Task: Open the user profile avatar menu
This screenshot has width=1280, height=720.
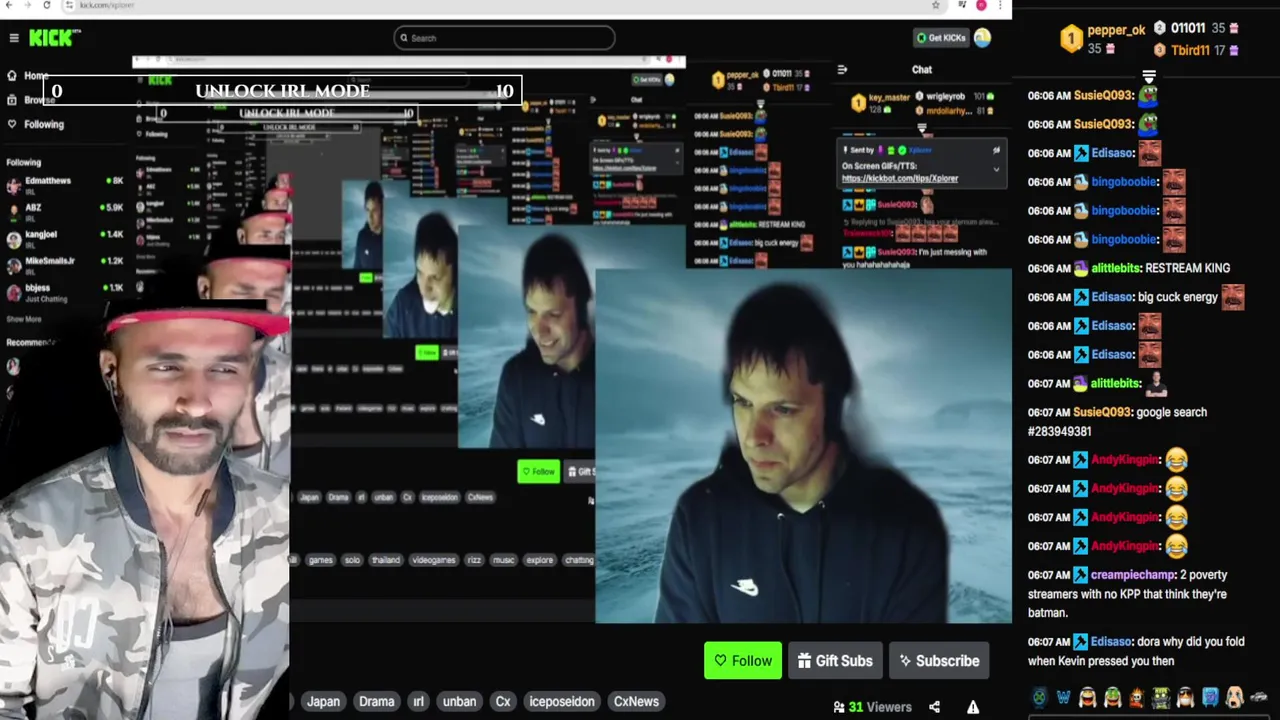Action: coord(982,38)
